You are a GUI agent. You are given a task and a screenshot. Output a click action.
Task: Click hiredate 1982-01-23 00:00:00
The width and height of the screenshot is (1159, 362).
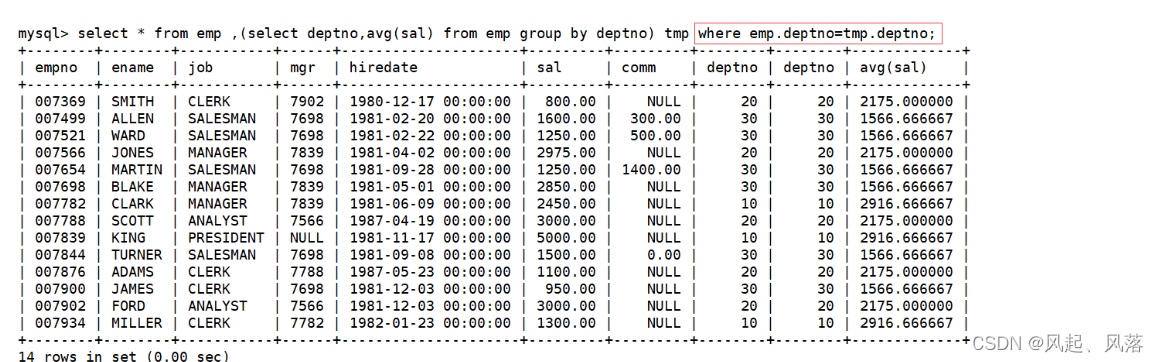pos(429,323)
